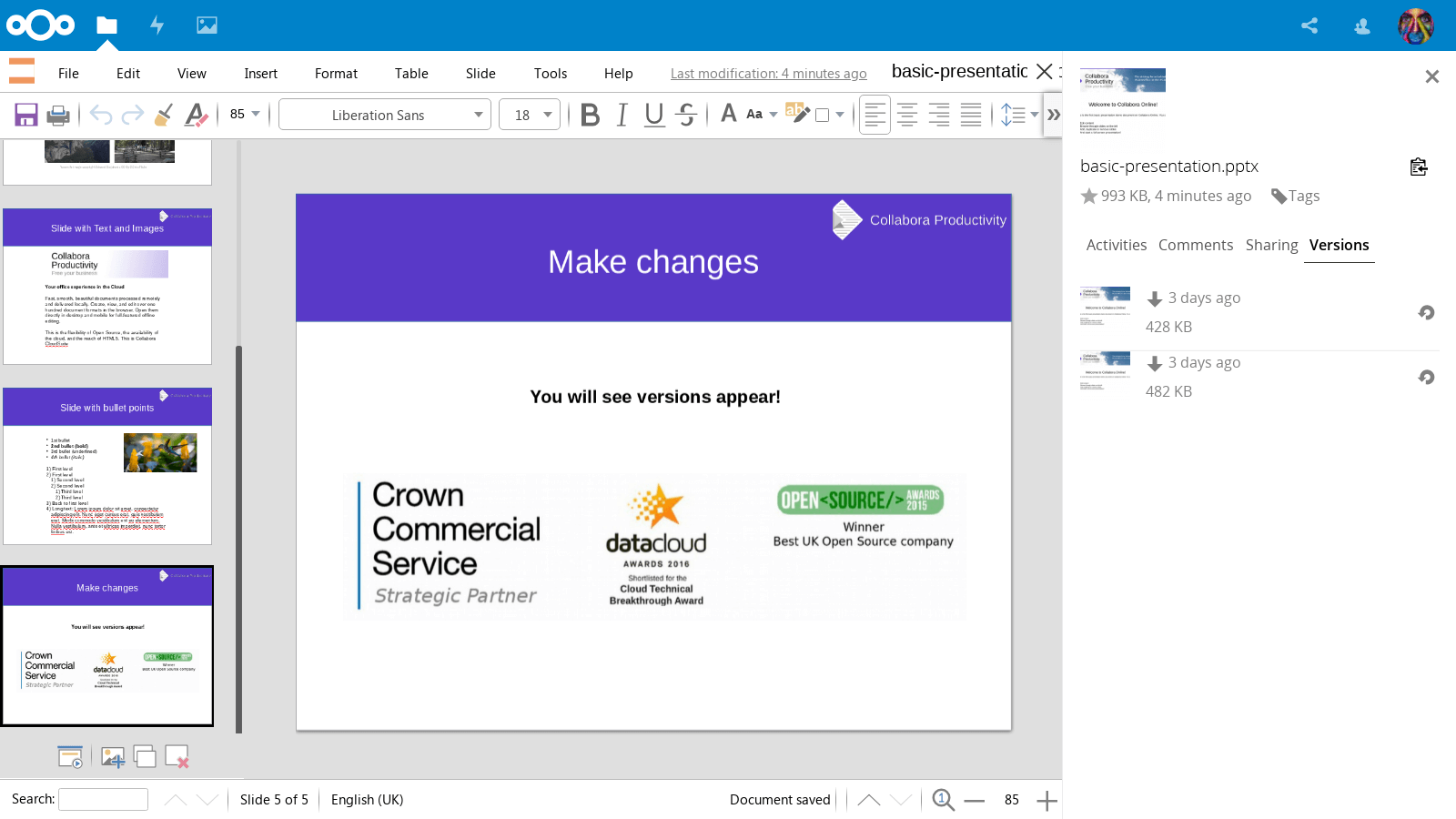This screenshot has width=1456, height=819.
Task: Open the fill color square dropdown arrow
Action: [840, 115]
